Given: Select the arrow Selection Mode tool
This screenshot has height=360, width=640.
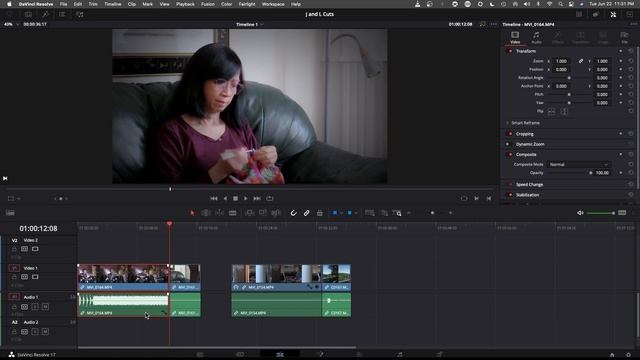Looking at the screenshot, I should tap(192, 213).
